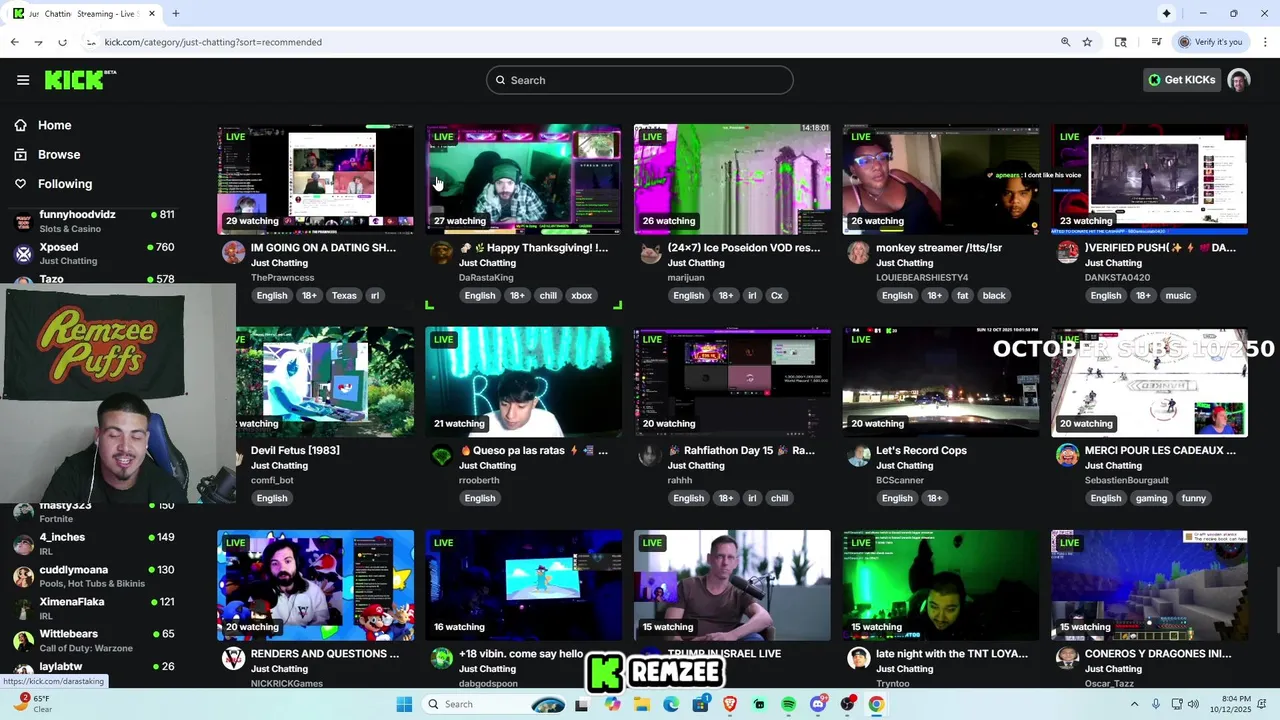Open "monkey streamer /!tts/!sr" title
Image resolution: width=1280 pixels, height=720 pixels.
point(939,247)
